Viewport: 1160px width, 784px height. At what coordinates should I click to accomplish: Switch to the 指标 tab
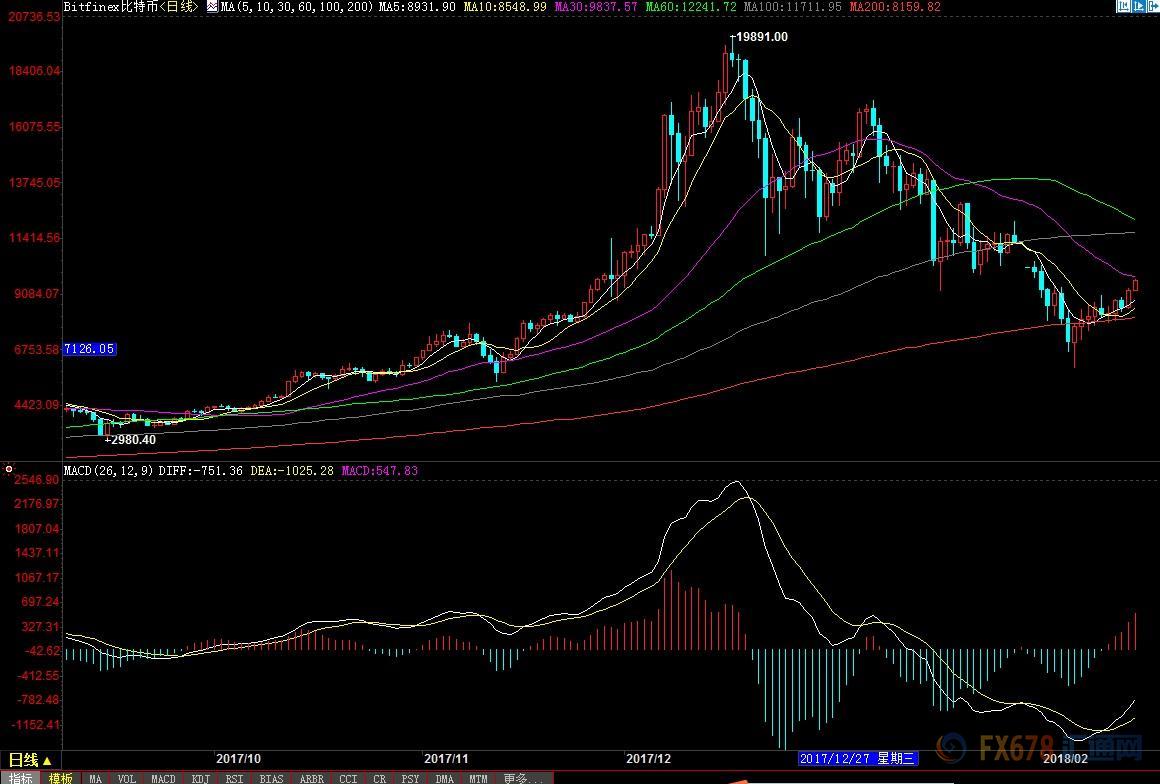coord(21,778)
